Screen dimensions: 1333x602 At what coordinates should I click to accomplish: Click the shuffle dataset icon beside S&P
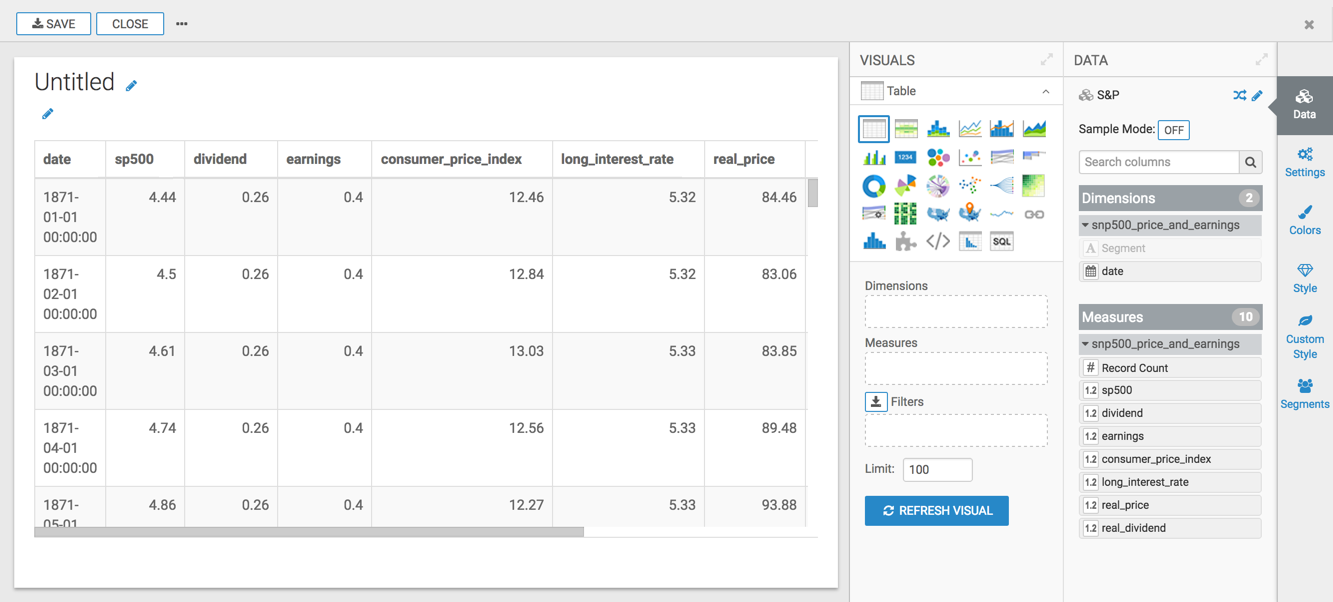tap(1239, 95)
